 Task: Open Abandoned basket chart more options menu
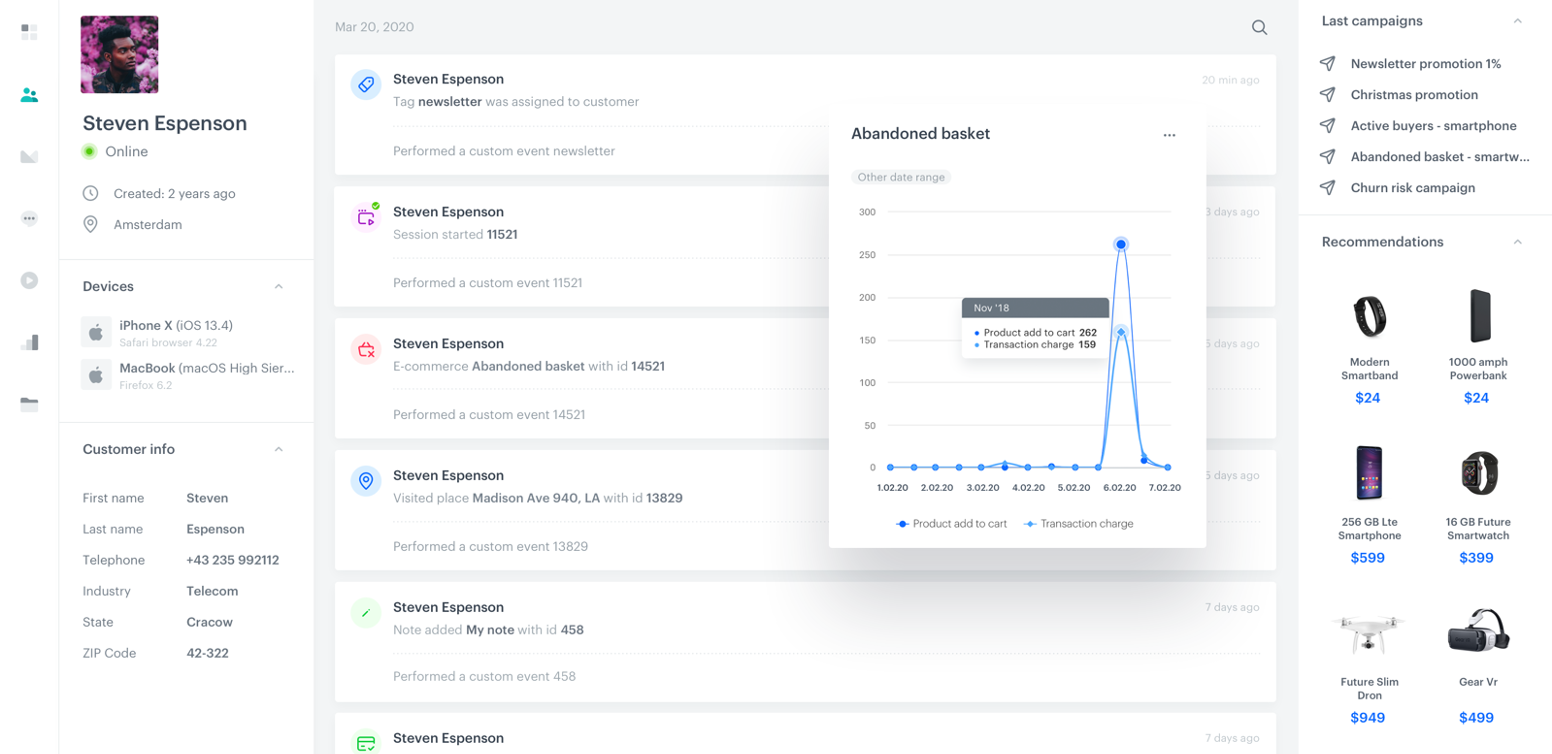click(1169, 135)
